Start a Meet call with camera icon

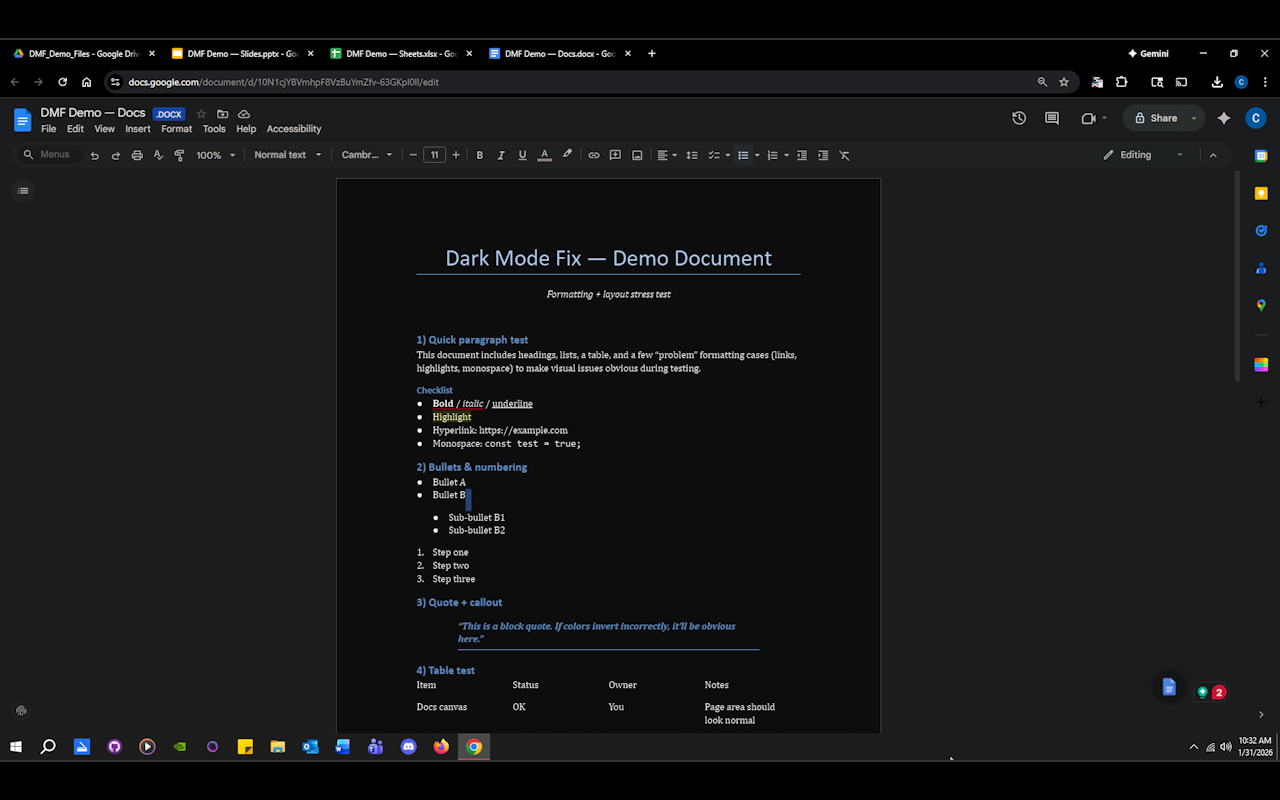[x=1088, y=118]
